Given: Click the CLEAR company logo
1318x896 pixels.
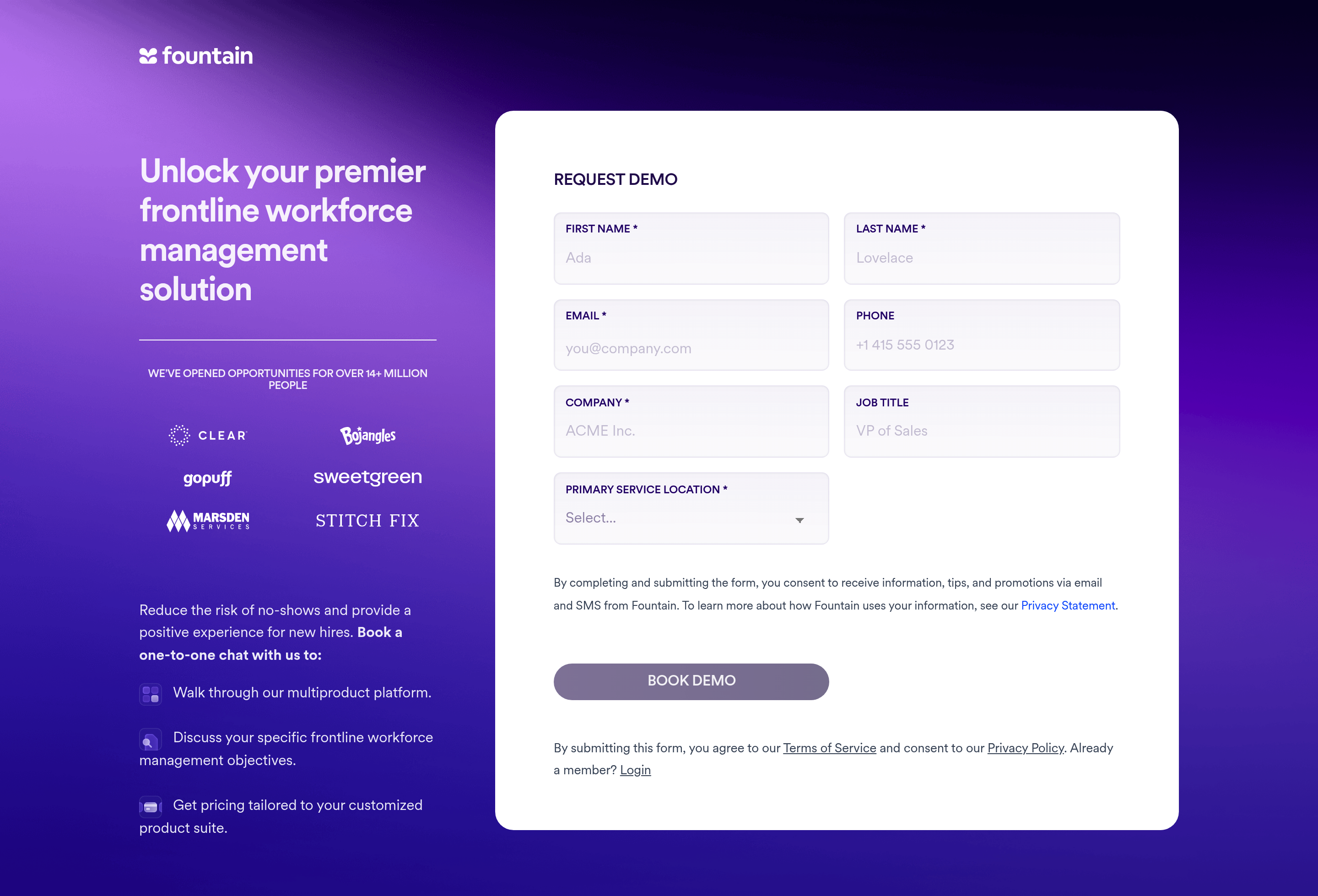Looking at the screenshot, I should (208, 436).
